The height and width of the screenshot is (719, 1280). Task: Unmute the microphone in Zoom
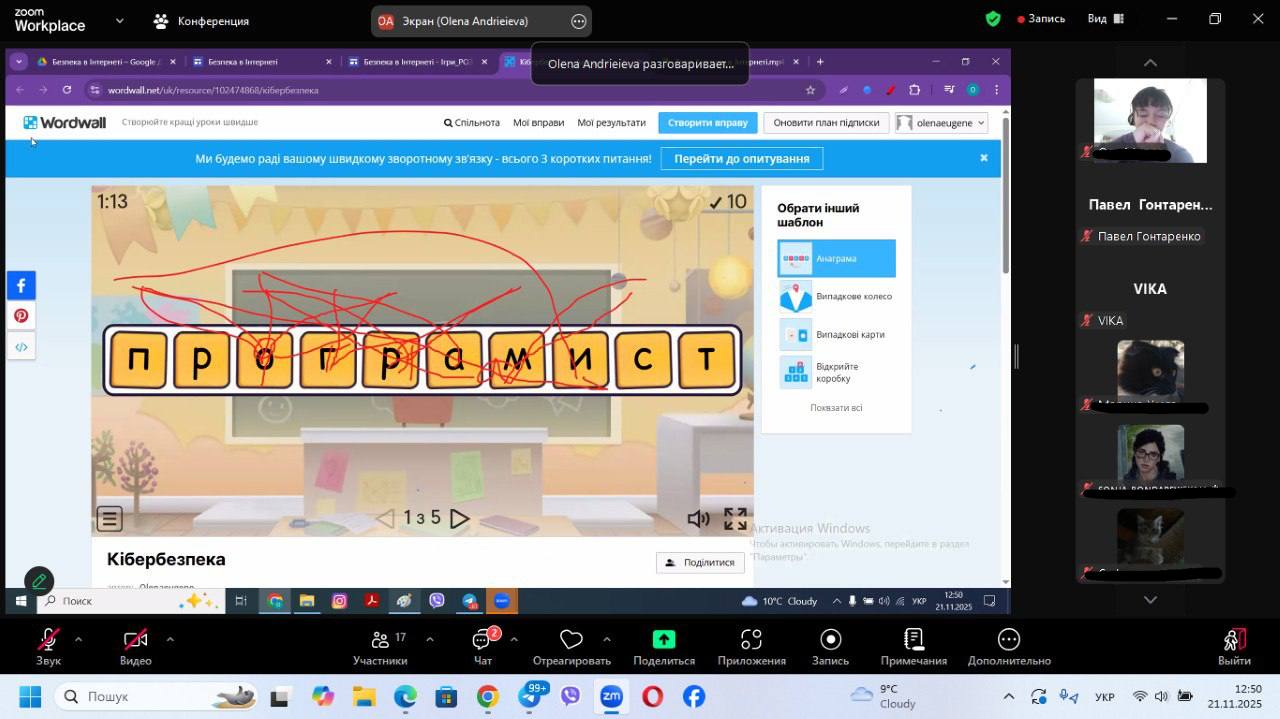tap(48, 640)
